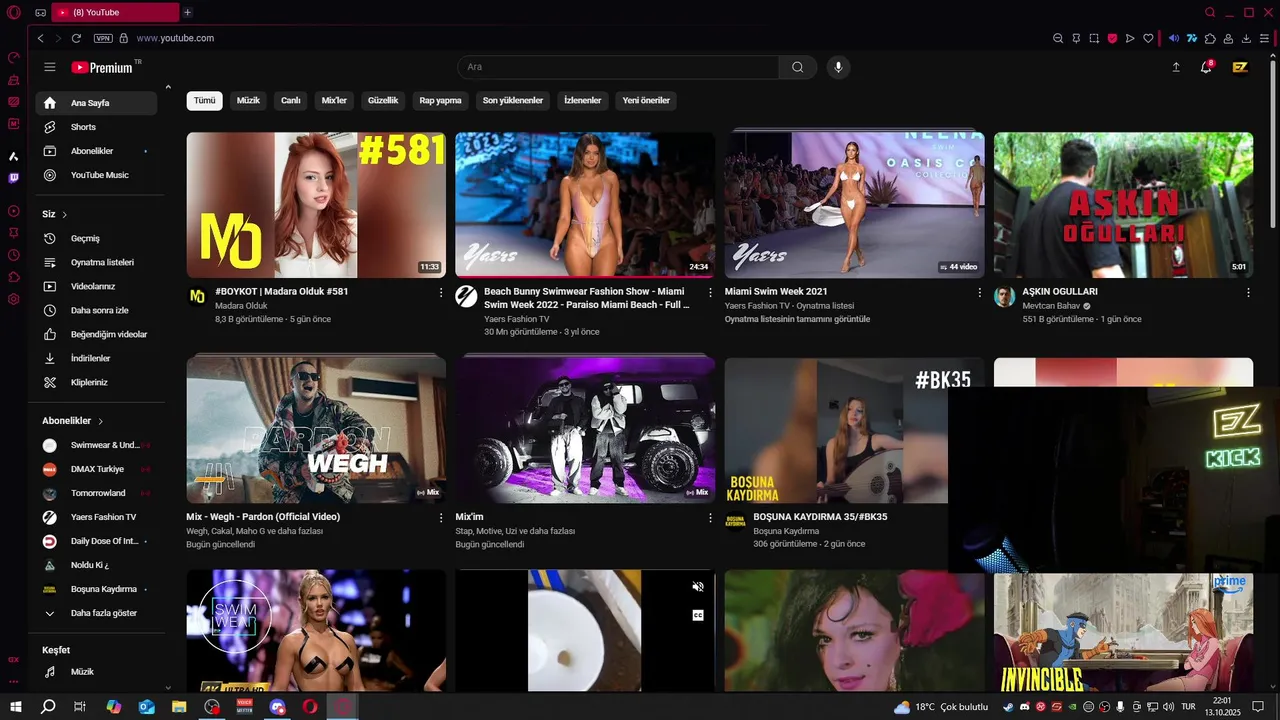Screen dimensions: 1280x720
Task: Open Yaers Fashion TV avatar under Beach Bunny video
Action: click(x=466, y=296)
